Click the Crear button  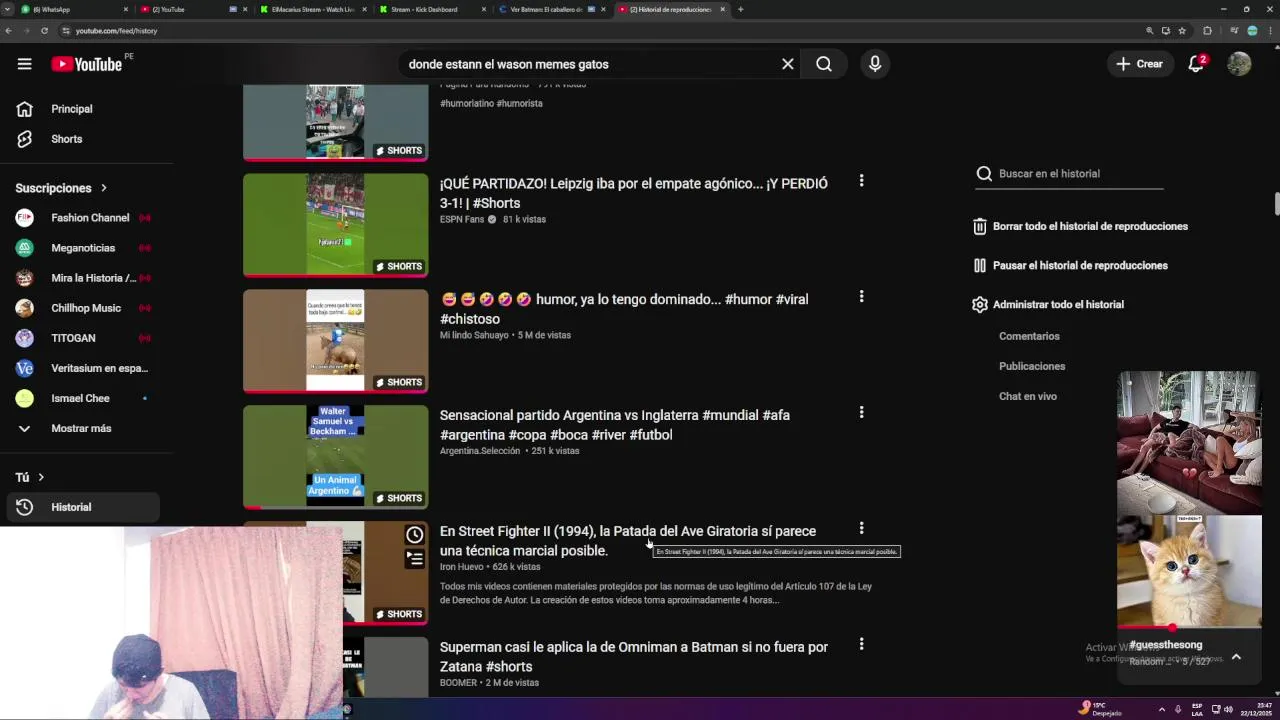[1140, 64]
